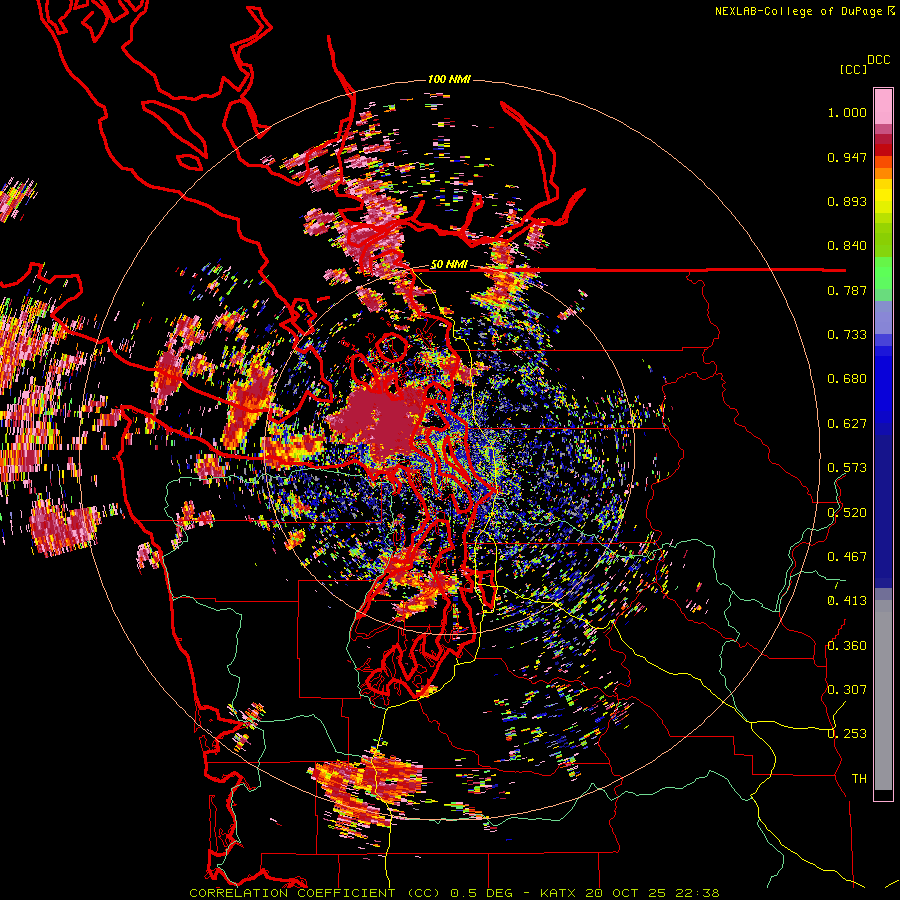This screenshot has height=900, width=900.
Task: Select the 0.627 scale value
Action: point(847,424)
